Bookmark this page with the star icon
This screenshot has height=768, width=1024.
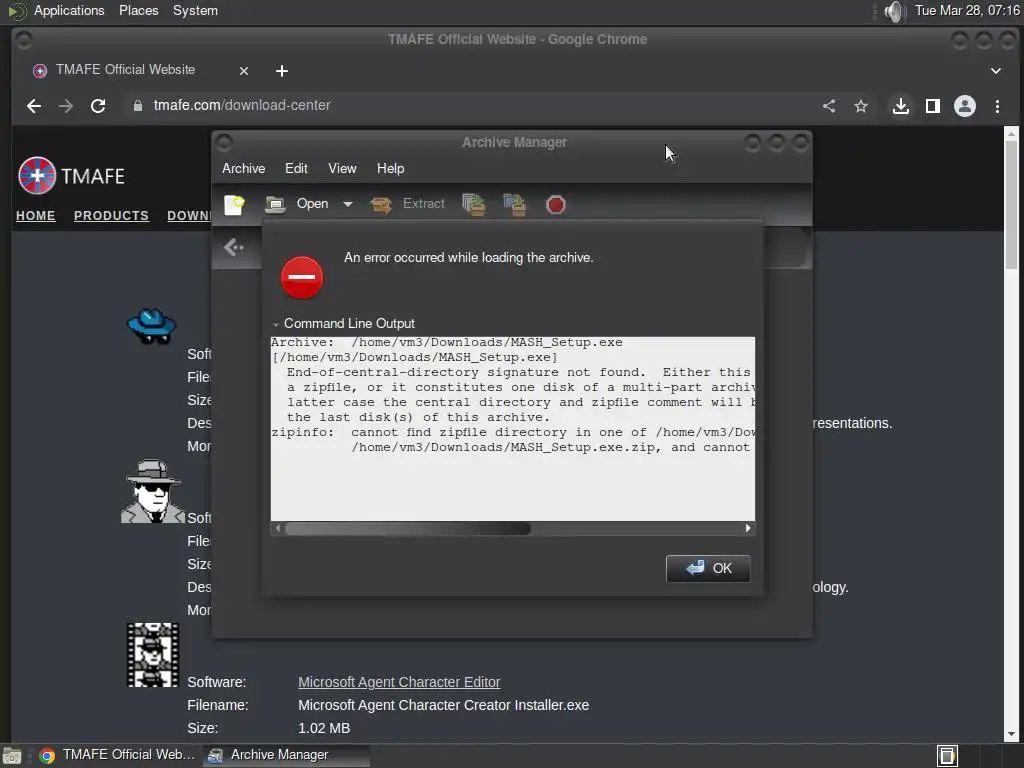(861, 106)
